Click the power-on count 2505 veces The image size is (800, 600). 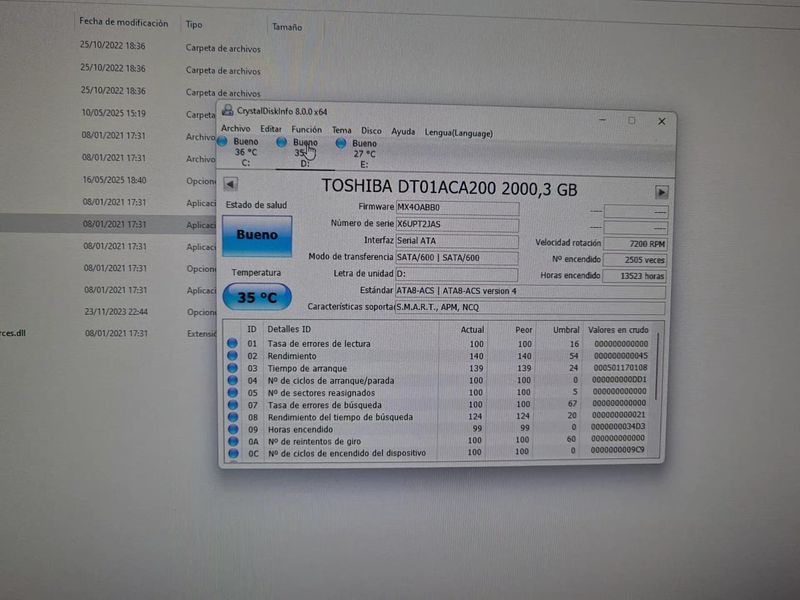click(634, 260)
